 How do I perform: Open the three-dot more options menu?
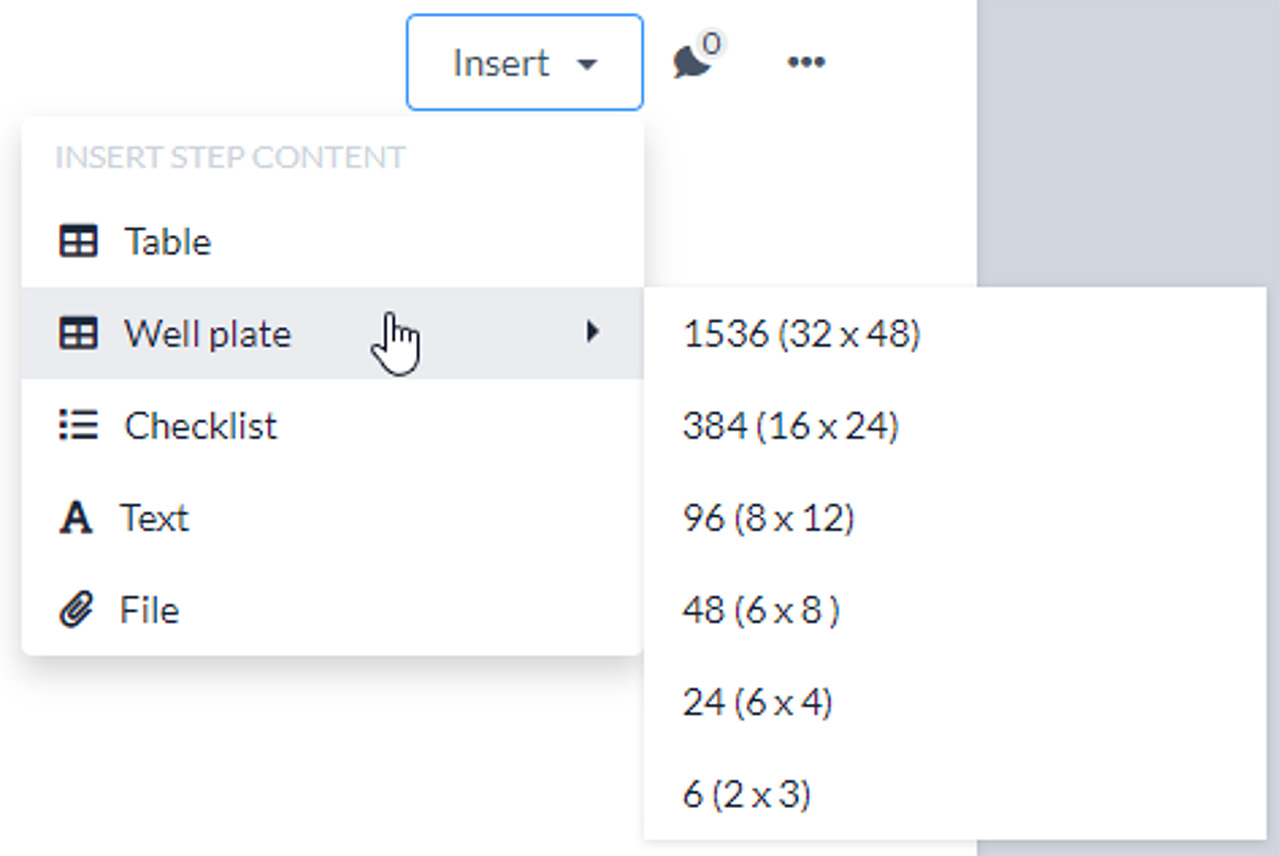[806, 62]
